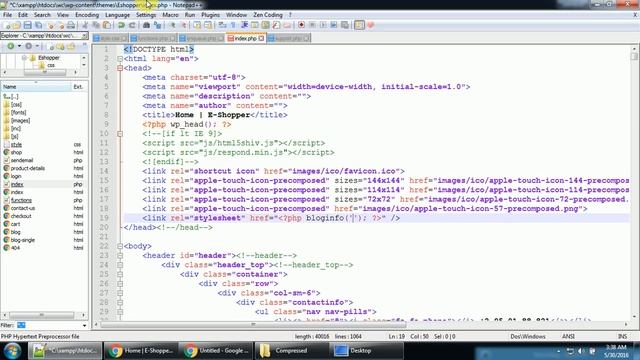Toggle show all characters icon
This screenshot has height=360, width=640.
point(233,25)
